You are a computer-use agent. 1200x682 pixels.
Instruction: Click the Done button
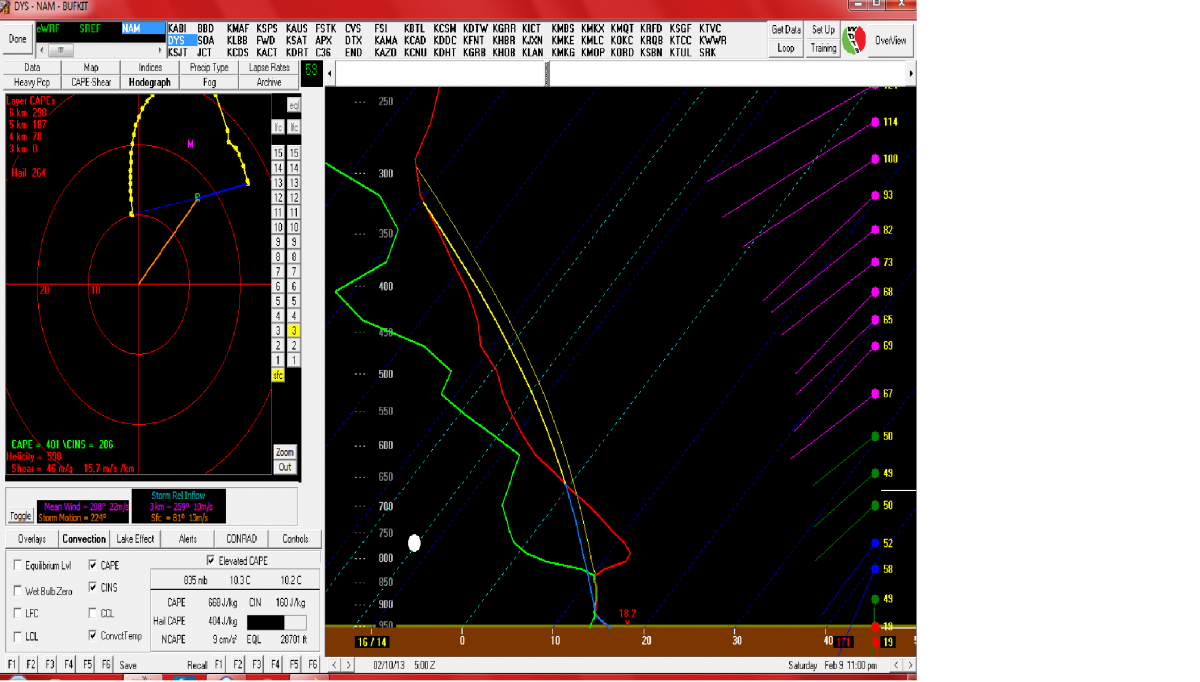click(x=17, y=39)
